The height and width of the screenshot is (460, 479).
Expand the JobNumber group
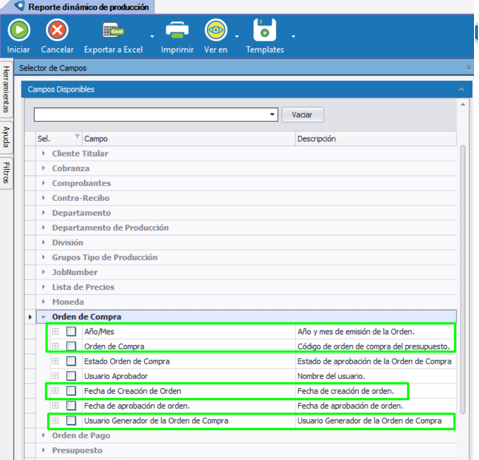43,272
